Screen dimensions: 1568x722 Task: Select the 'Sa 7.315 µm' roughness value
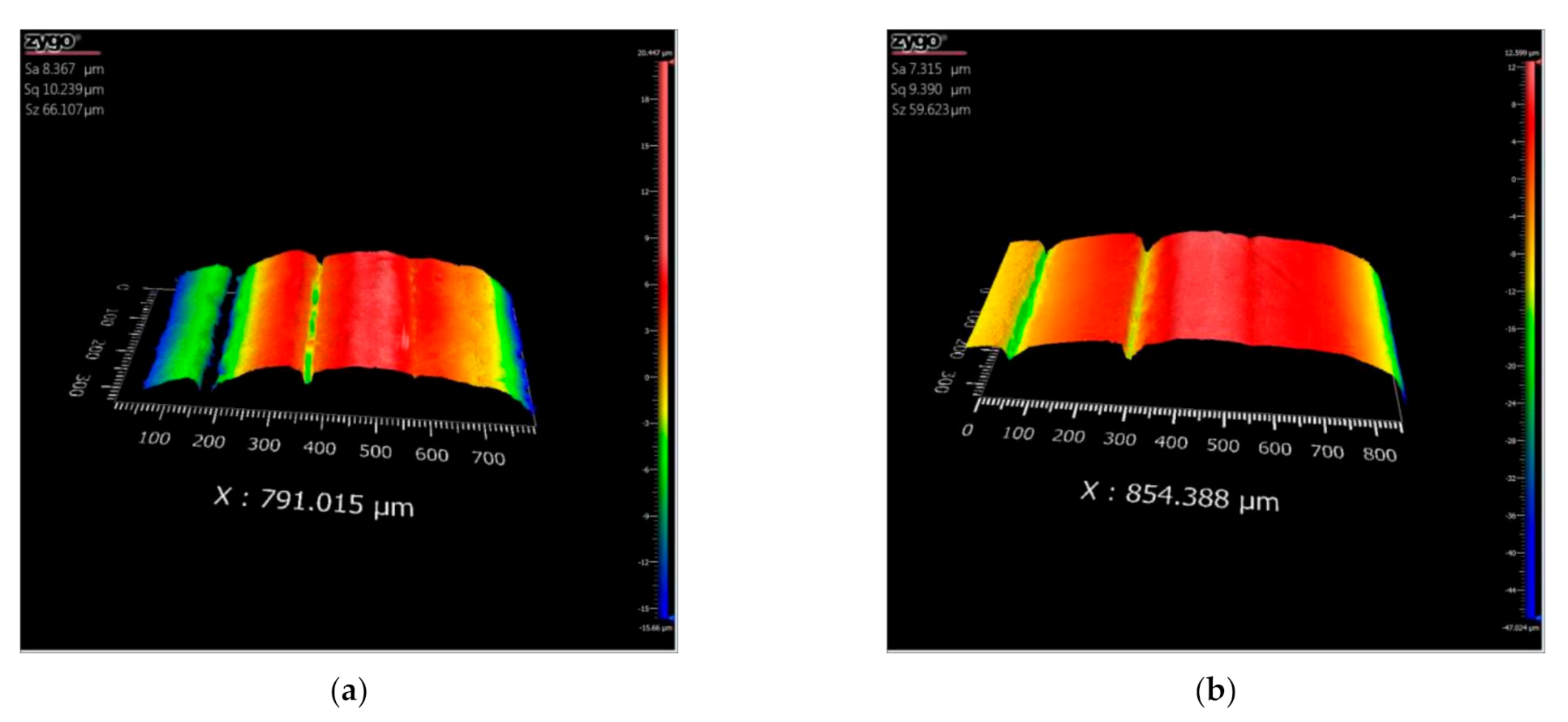(x=930, y=69)
